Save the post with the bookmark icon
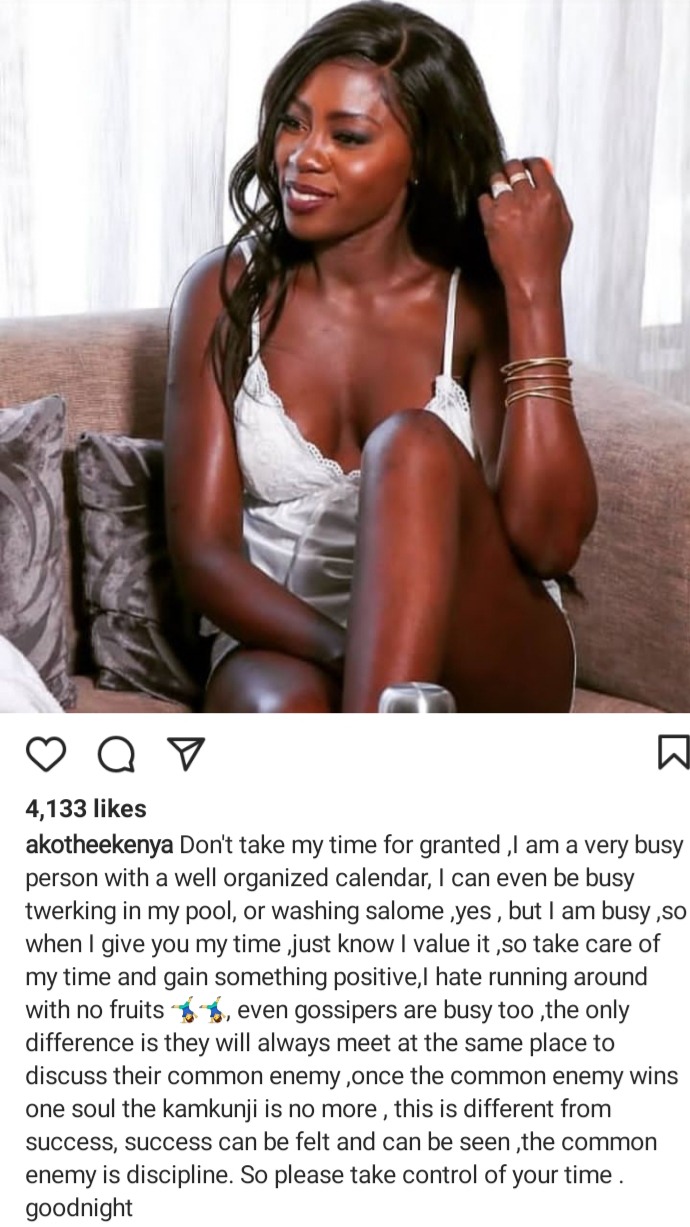 tap(673, 753)
